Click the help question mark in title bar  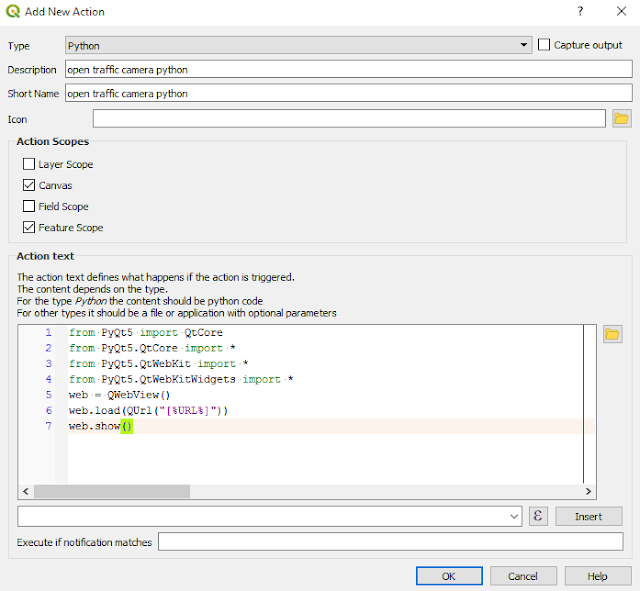[x=580, y=11]
